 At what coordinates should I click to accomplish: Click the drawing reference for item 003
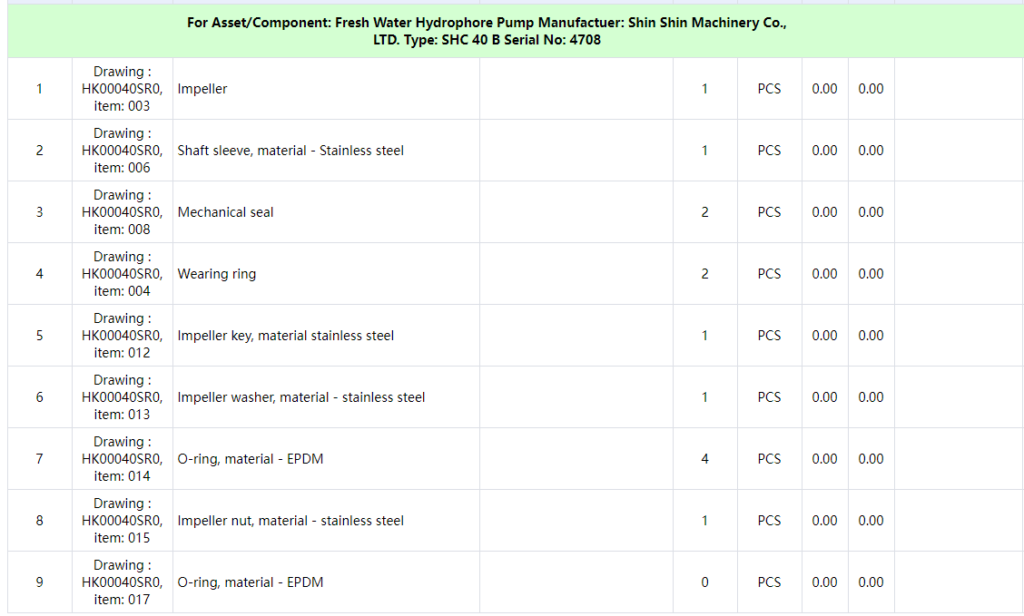(x=122, y=89)
